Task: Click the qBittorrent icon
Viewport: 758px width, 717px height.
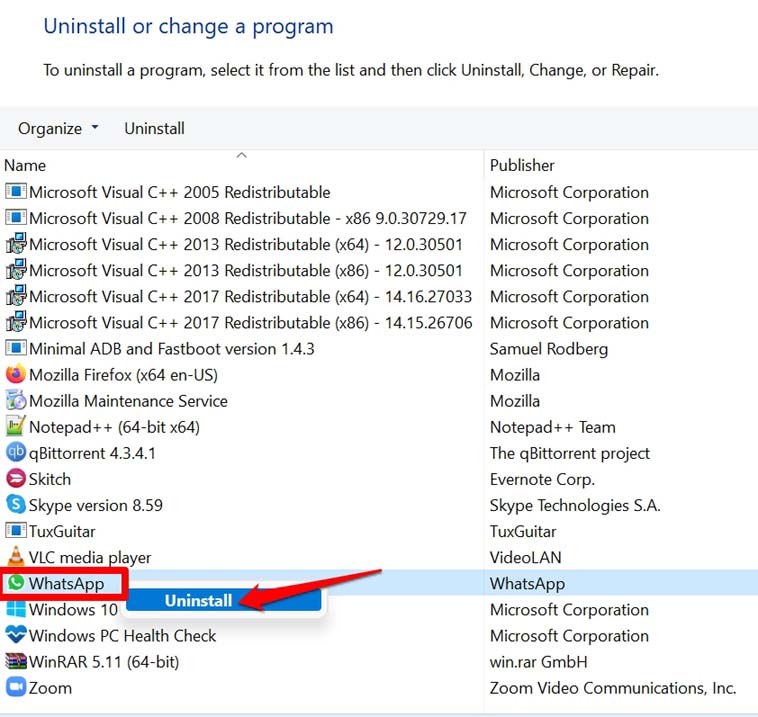Action: pyautogui.click(x=15, y=453)
